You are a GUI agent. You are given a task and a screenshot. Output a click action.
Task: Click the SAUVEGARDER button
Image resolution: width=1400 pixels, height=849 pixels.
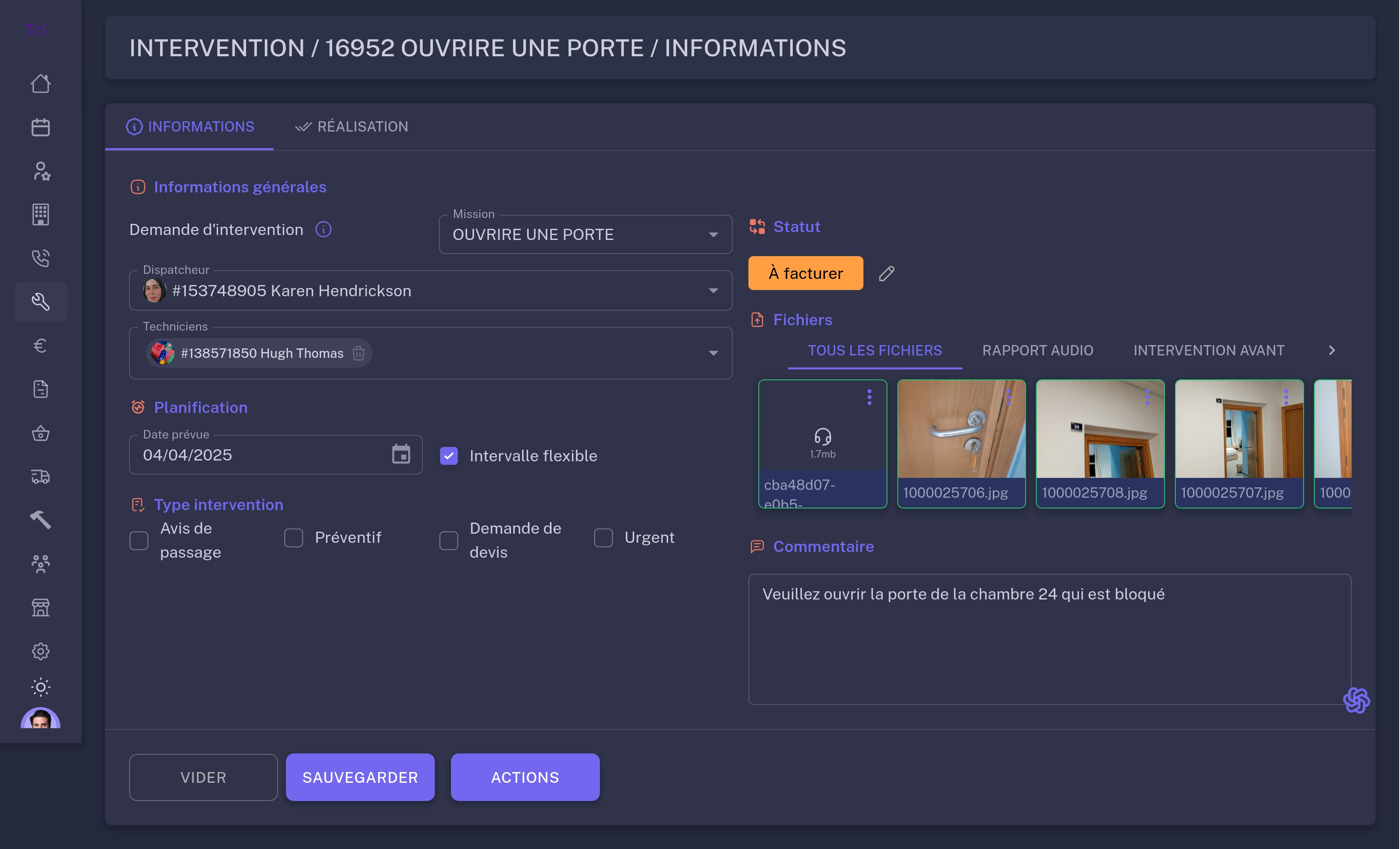(360, 777)
